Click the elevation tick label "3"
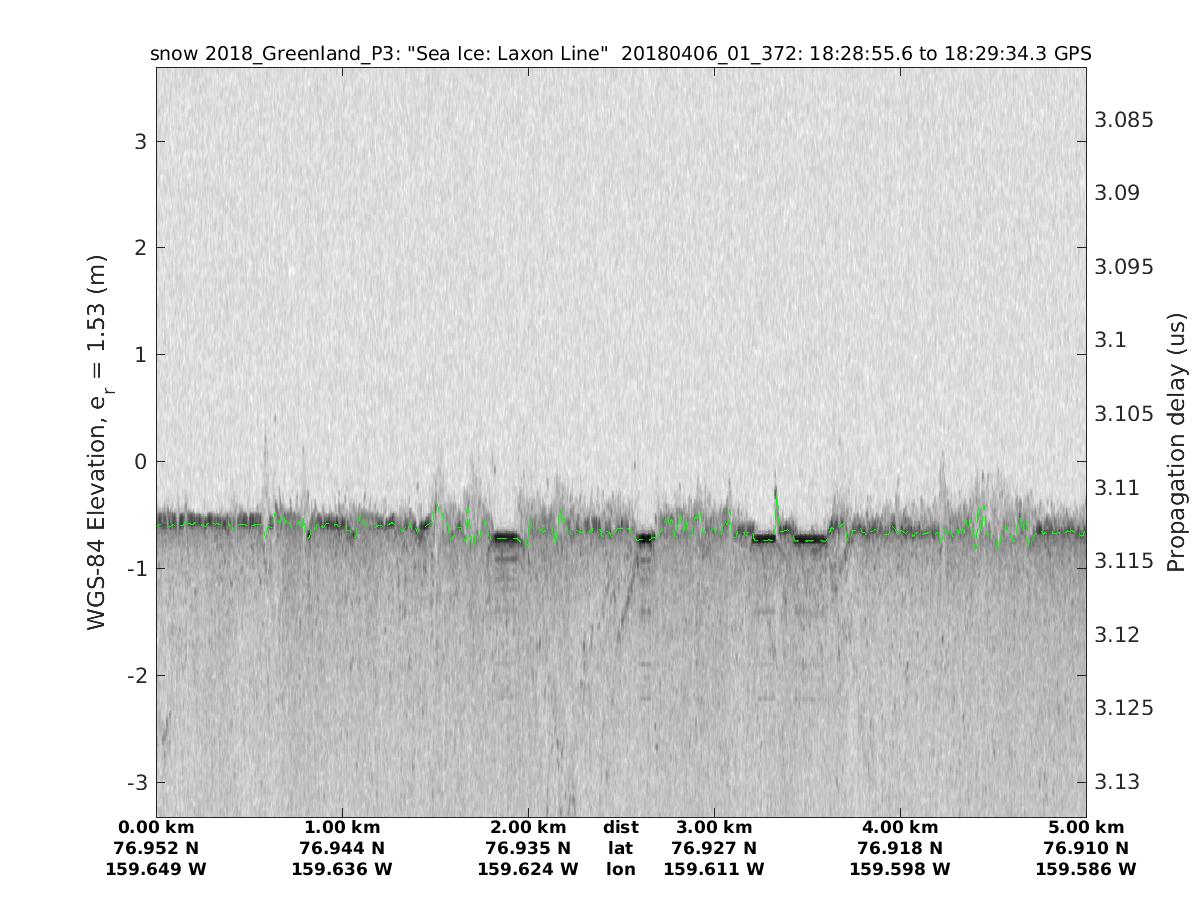This screenshot has width=1200, height=900. point(141,141)
